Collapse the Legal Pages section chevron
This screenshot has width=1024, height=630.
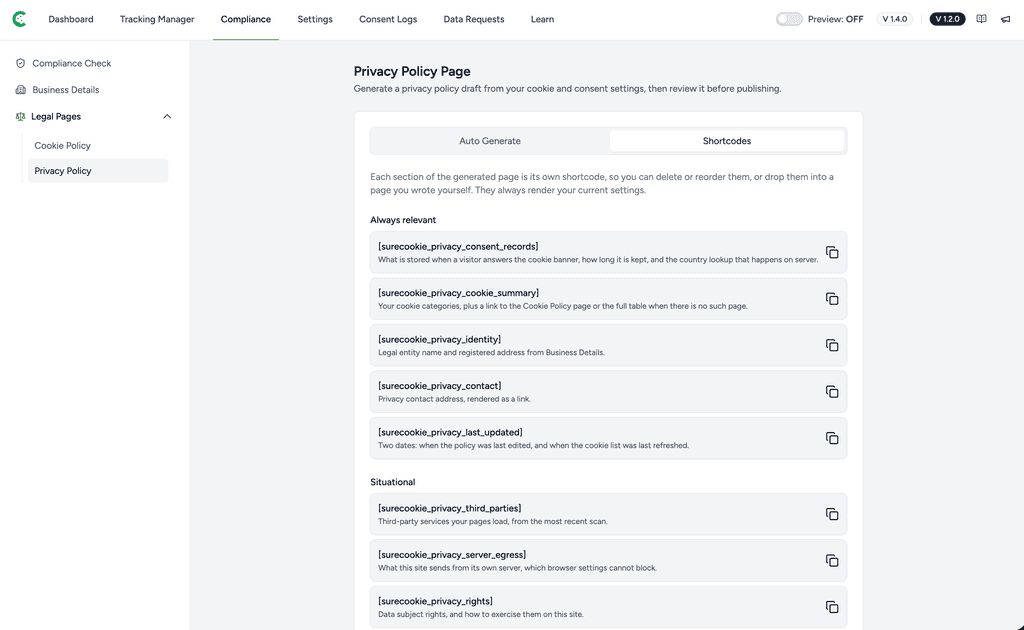(167, 116)
